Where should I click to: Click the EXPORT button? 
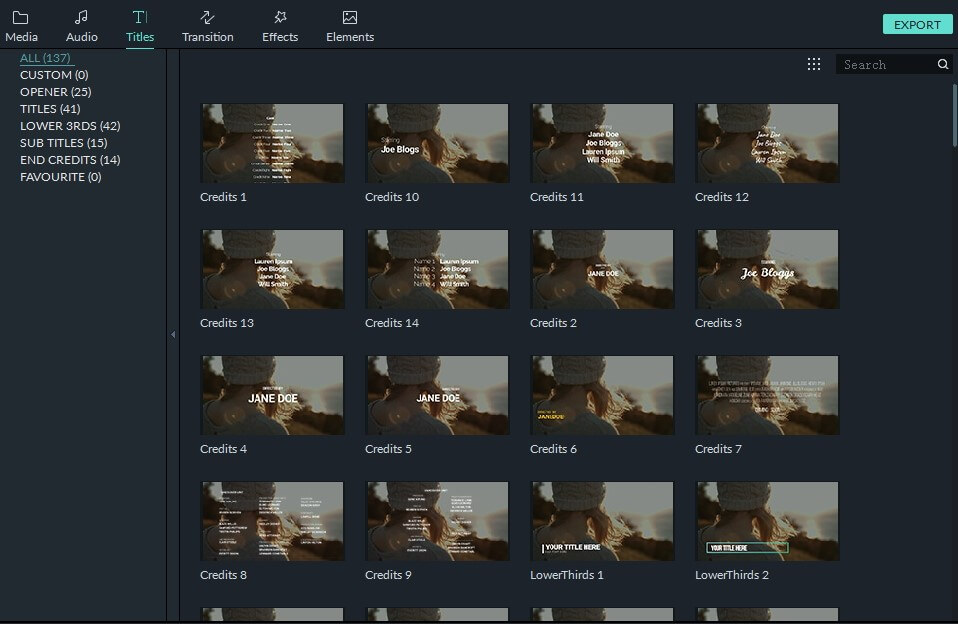coord(917,24)
